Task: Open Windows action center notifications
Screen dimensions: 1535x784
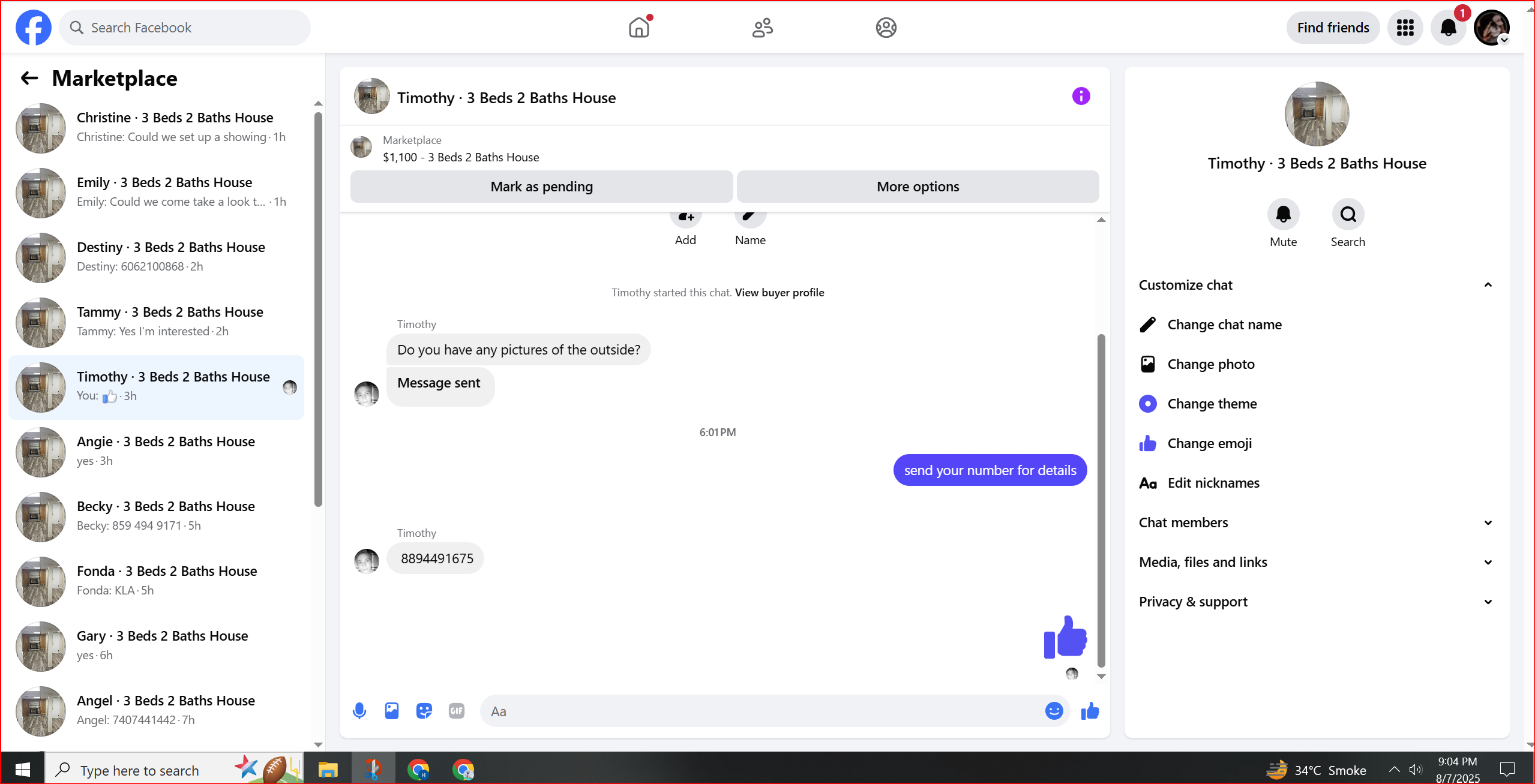Action: click(x=1507, y=769)
